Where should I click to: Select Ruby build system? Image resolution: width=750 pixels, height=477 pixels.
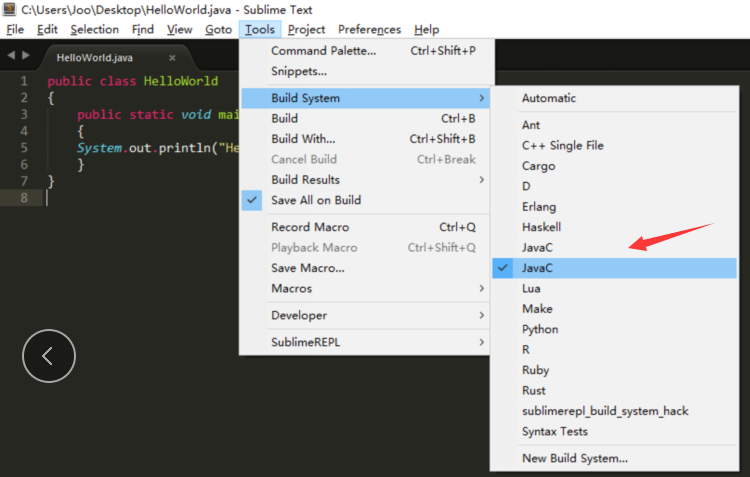615,370
